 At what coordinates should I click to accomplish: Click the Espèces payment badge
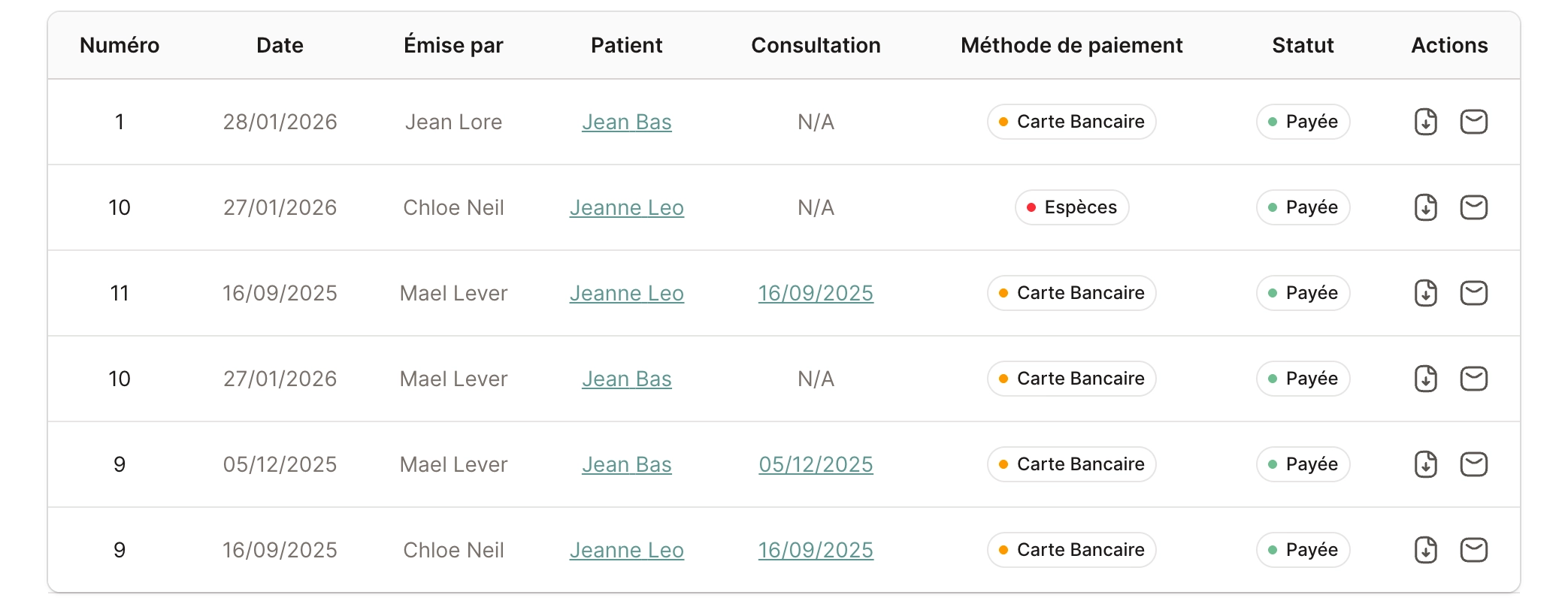click(1071, 207)
